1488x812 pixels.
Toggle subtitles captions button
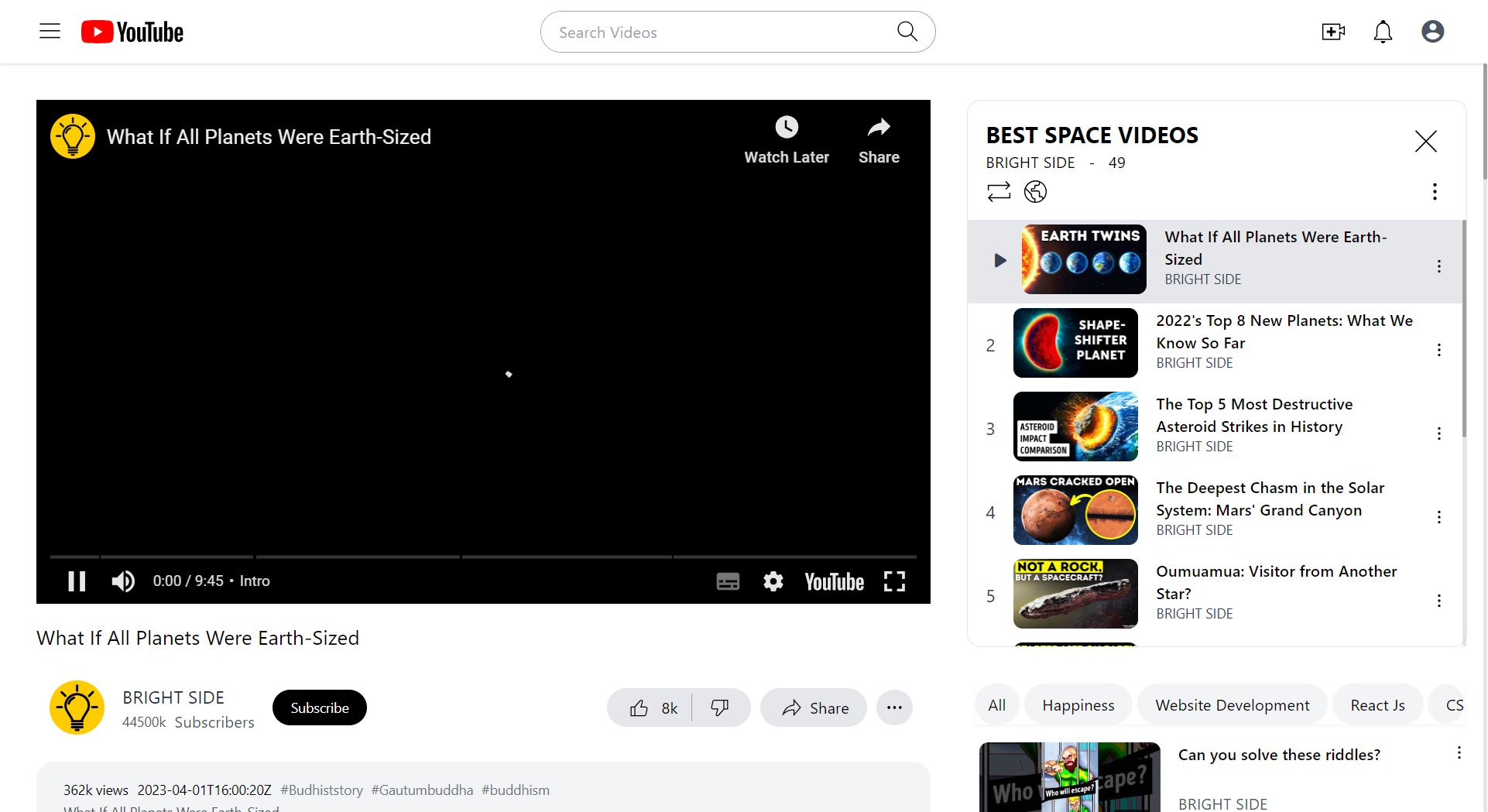[x=728, y=581]
